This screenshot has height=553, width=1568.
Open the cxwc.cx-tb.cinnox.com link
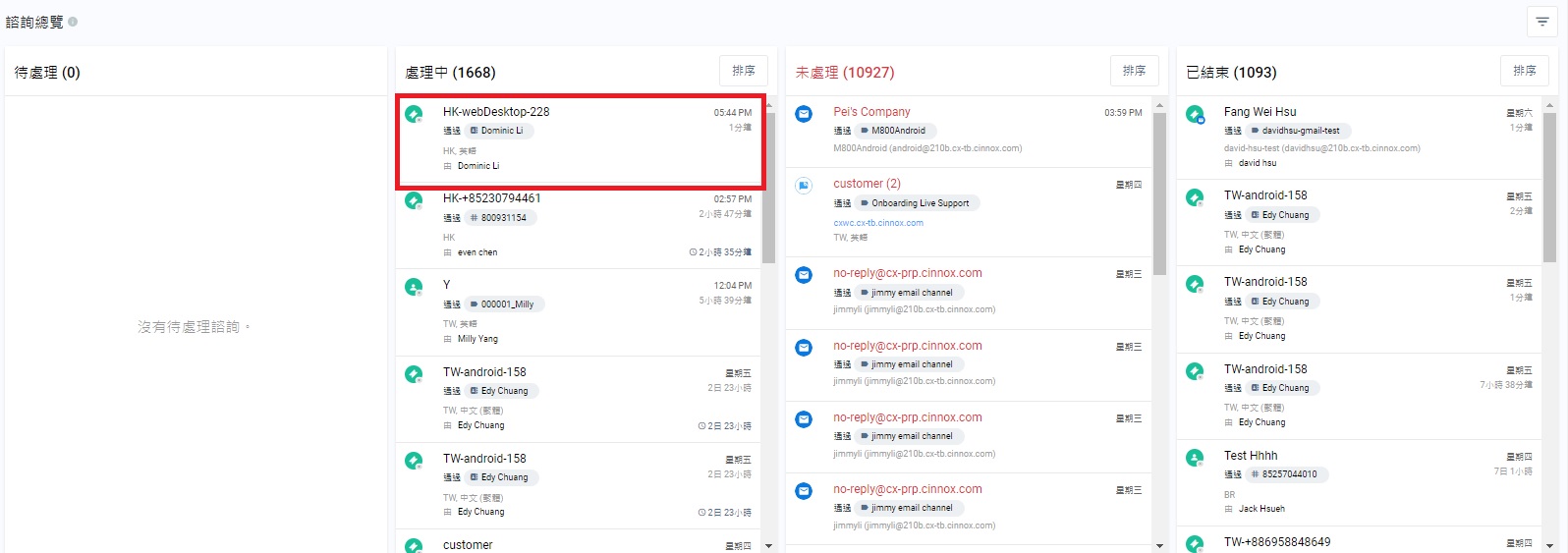click(878, 223)
